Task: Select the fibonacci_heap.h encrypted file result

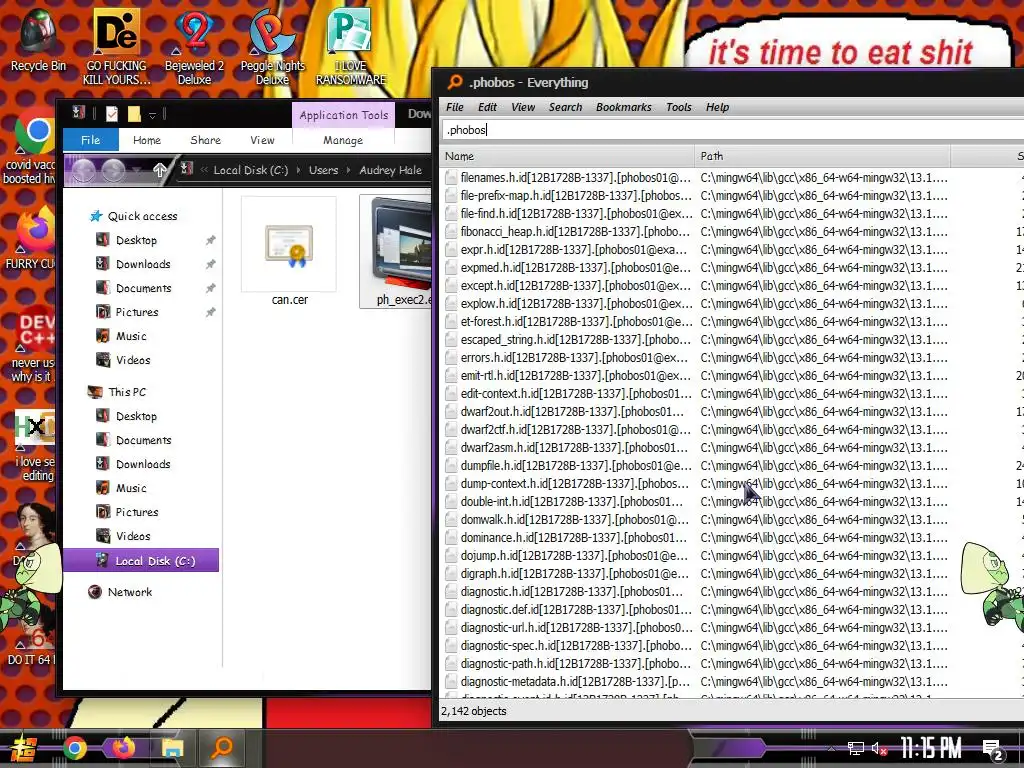Action: (x=568, y=231)
